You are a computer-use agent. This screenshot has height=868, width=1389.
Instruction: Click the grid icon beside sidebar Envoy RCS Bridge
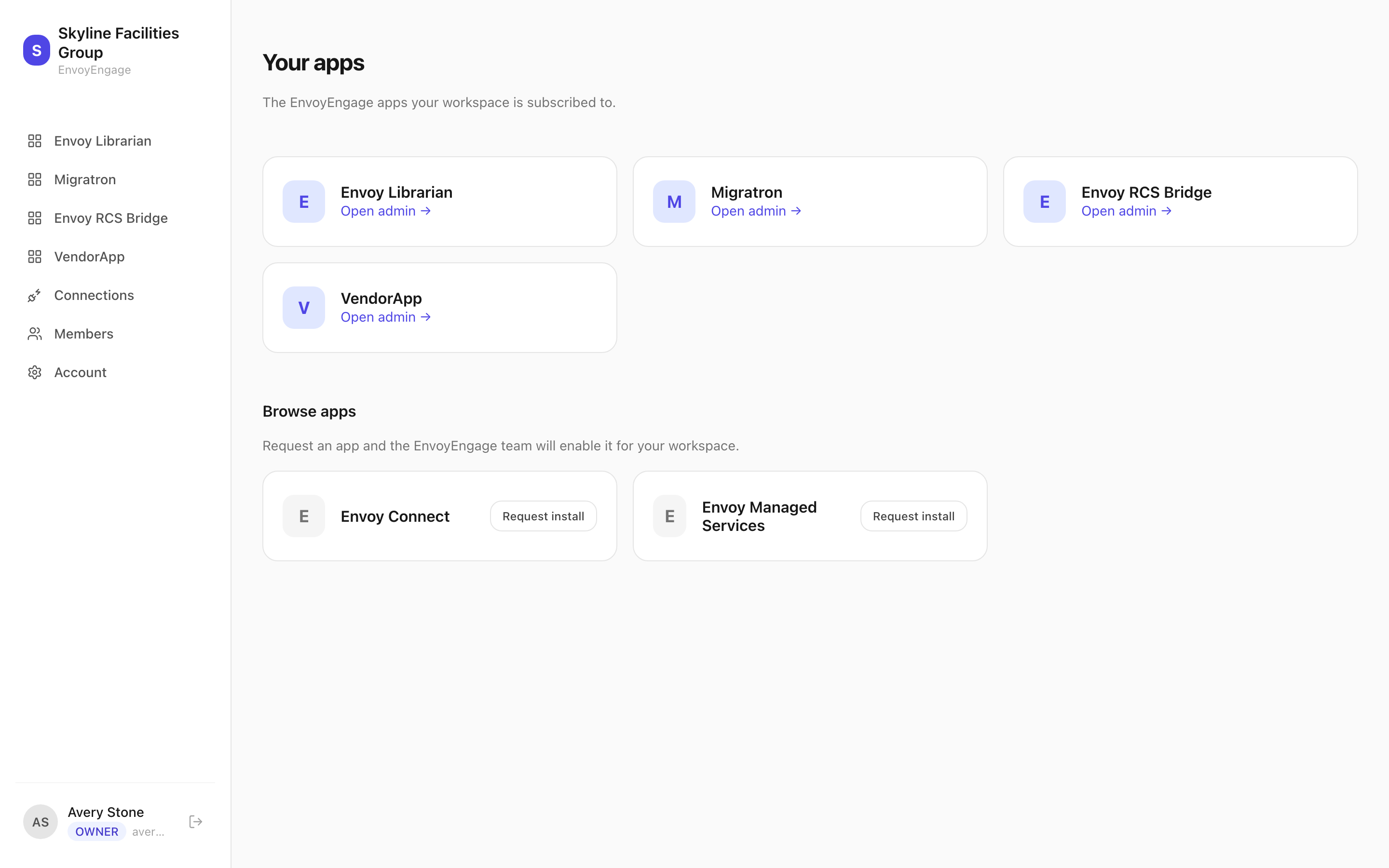(34, 217)
